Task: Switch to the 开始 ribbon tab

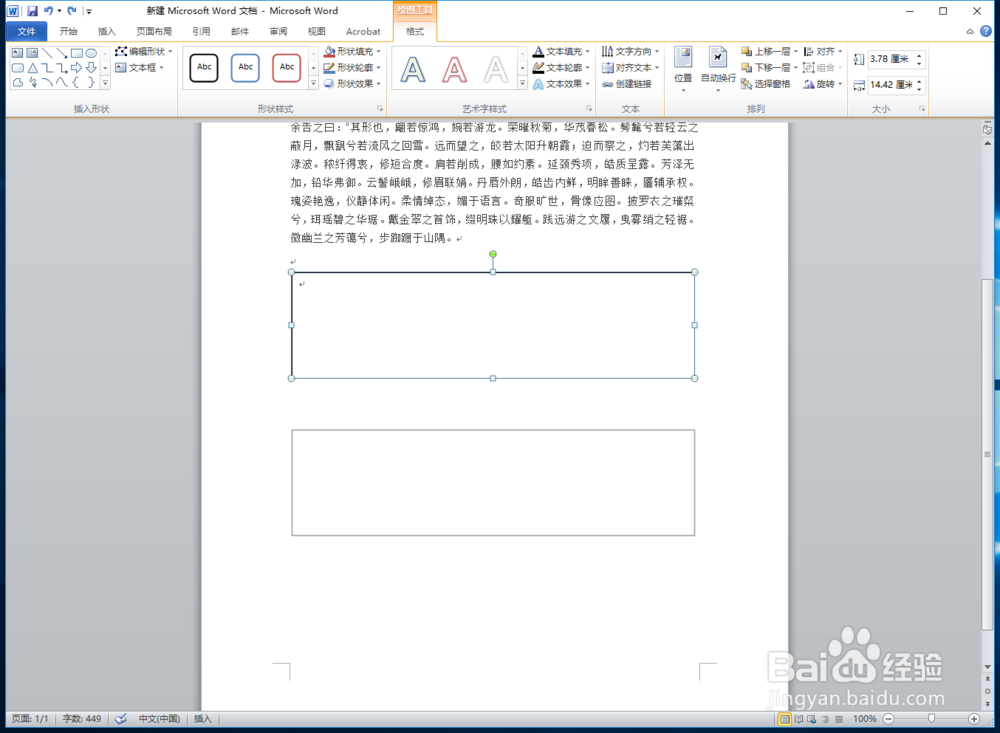Action: pos(69,31)
